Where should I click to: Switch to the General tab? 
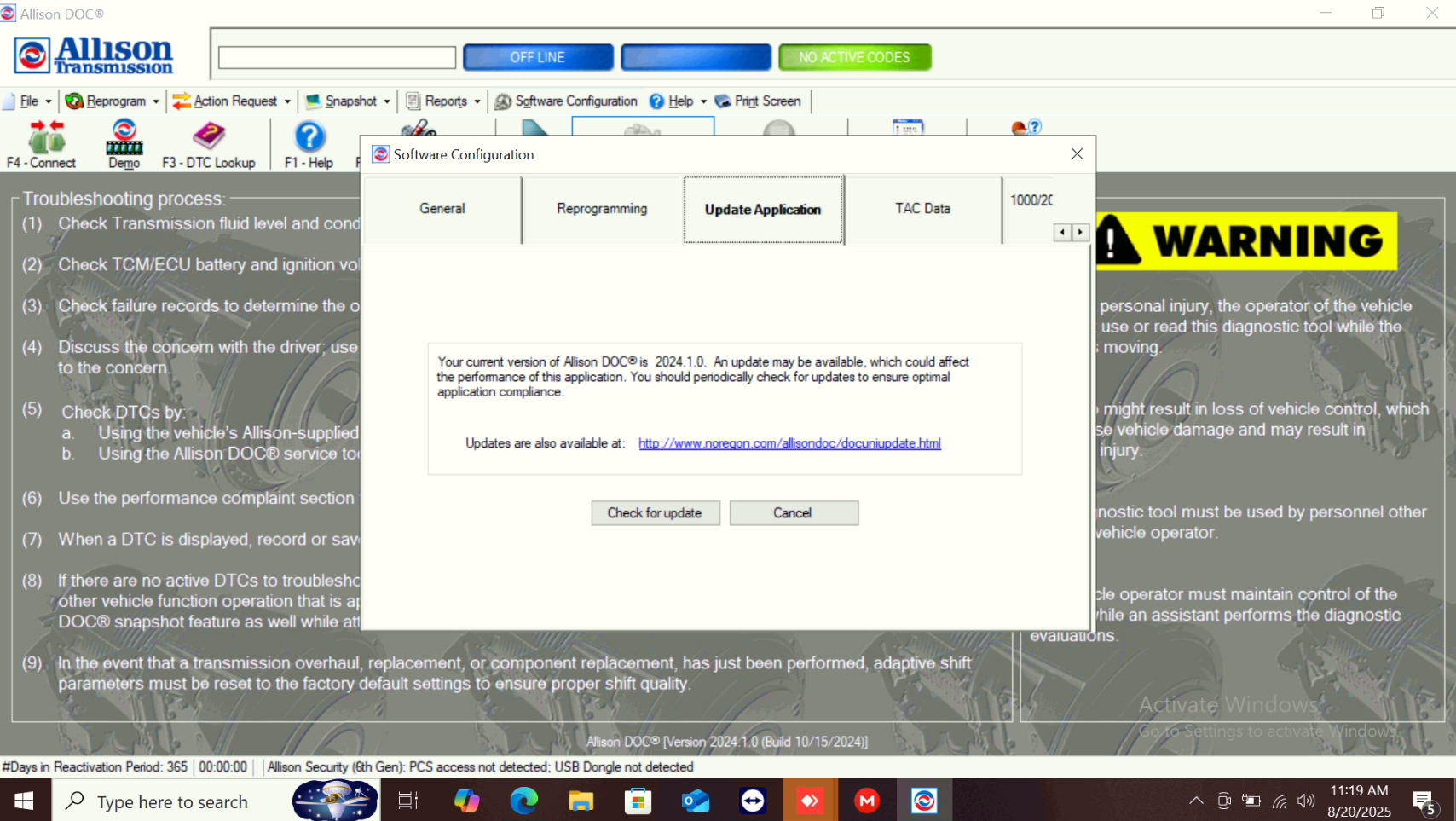pyautogui.click(x=442, y=209)
